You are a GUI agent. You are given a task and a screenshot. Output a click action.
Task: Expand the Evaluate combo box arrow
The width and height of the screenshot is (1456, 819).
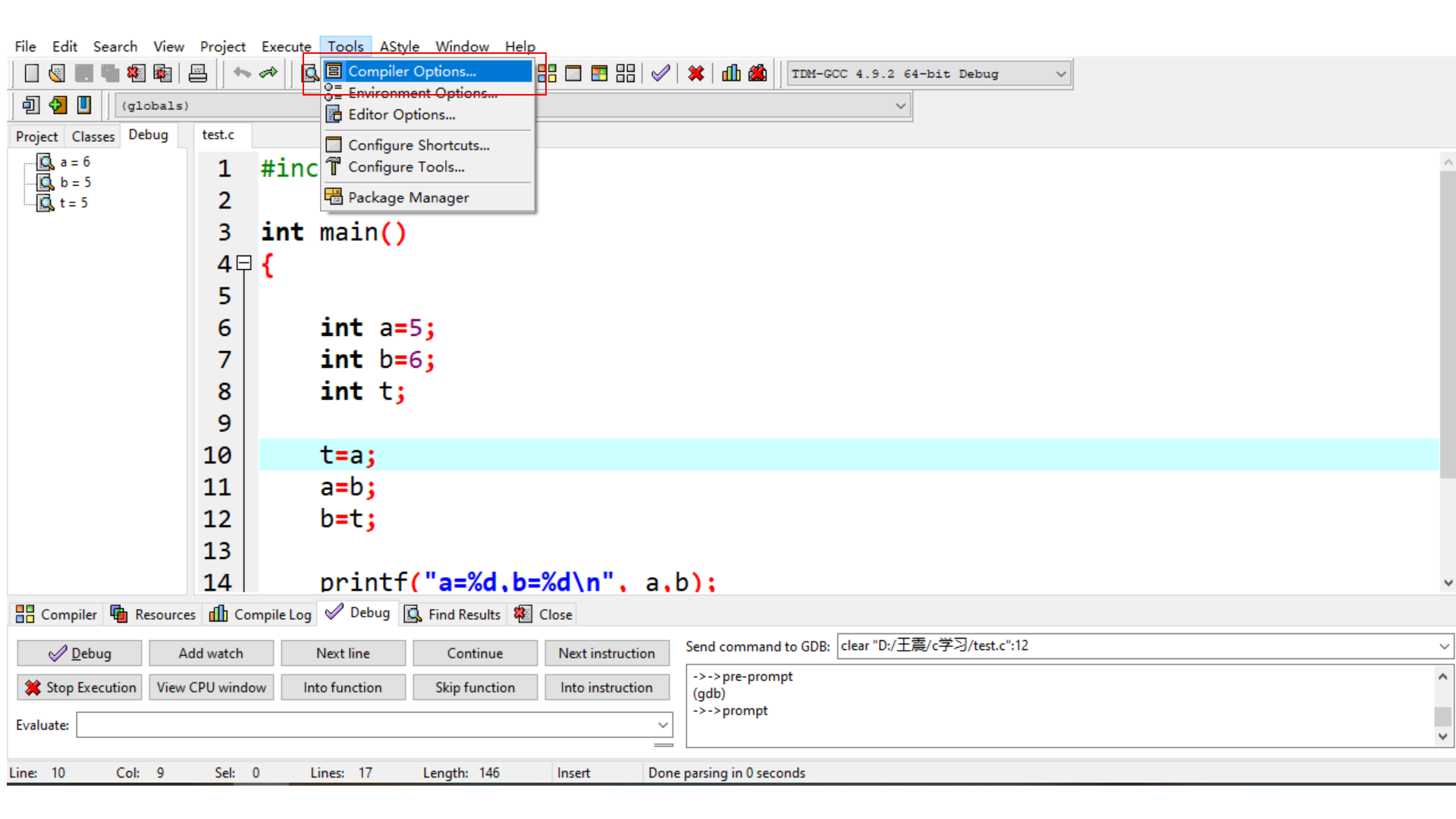(x=663, y=726)
